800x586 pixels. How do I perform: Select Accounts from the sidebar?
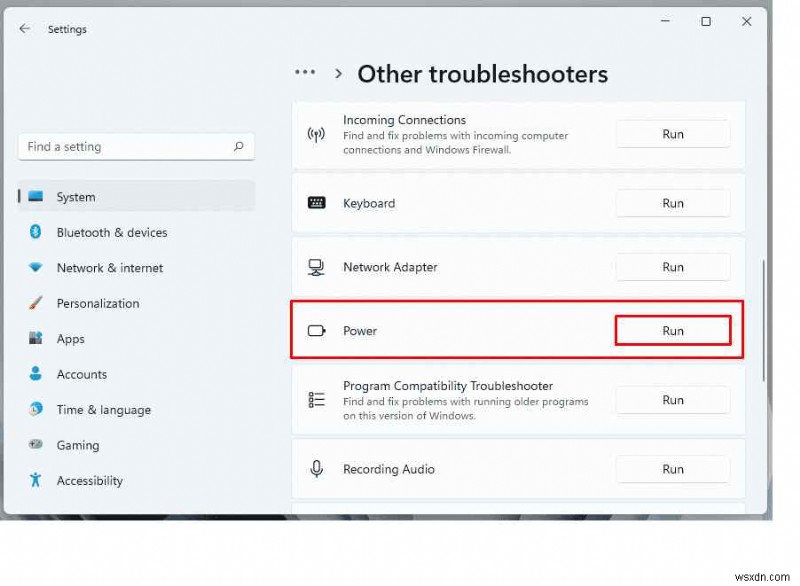(81, 374)
